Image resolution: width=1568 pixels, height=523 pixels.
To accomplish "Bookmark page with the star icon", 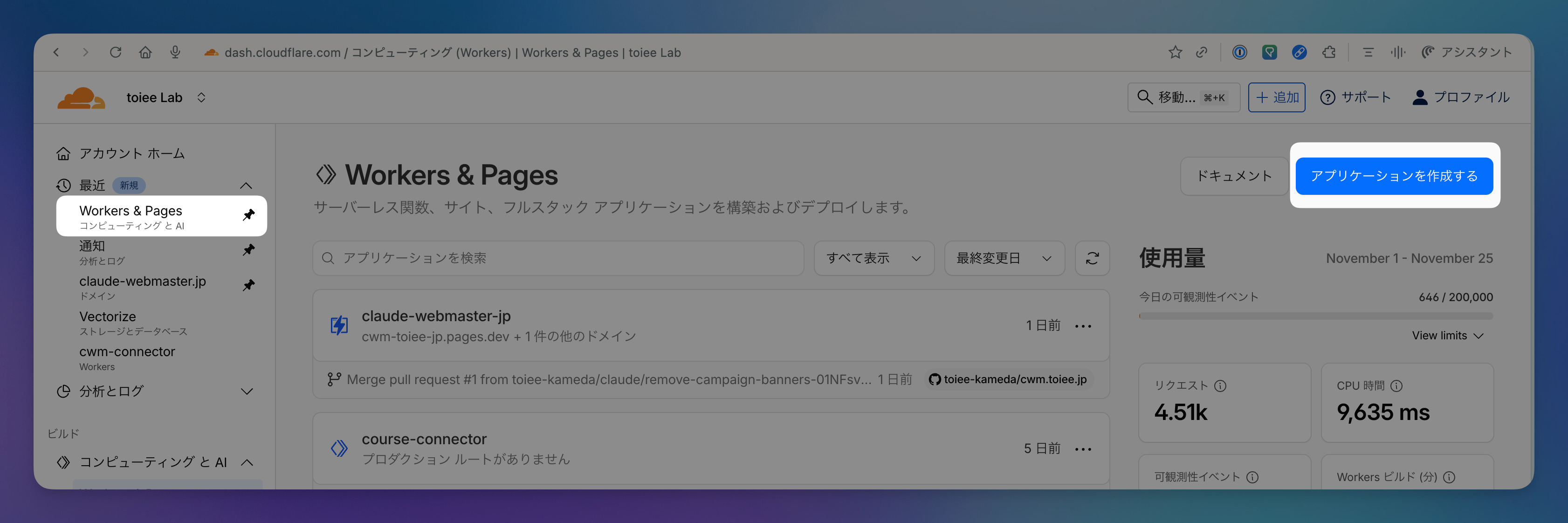I will coord(1175,52).
